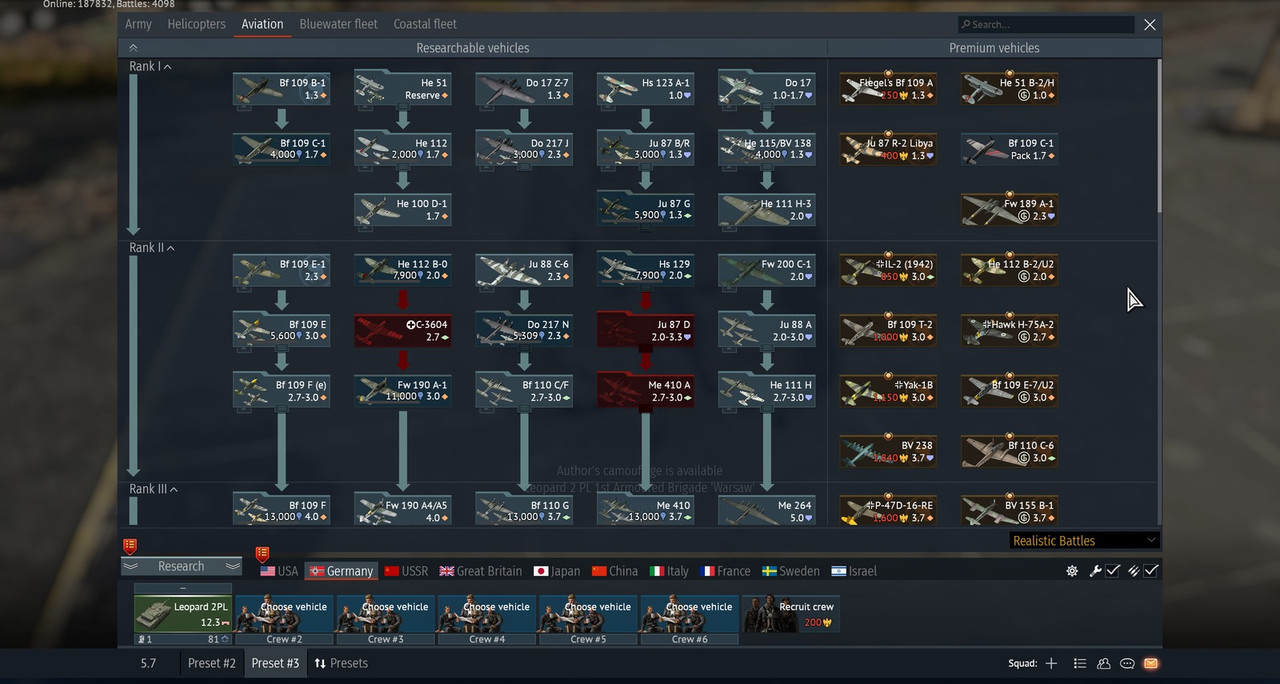
Task: Select the Aviation tab
Action: 262,24
